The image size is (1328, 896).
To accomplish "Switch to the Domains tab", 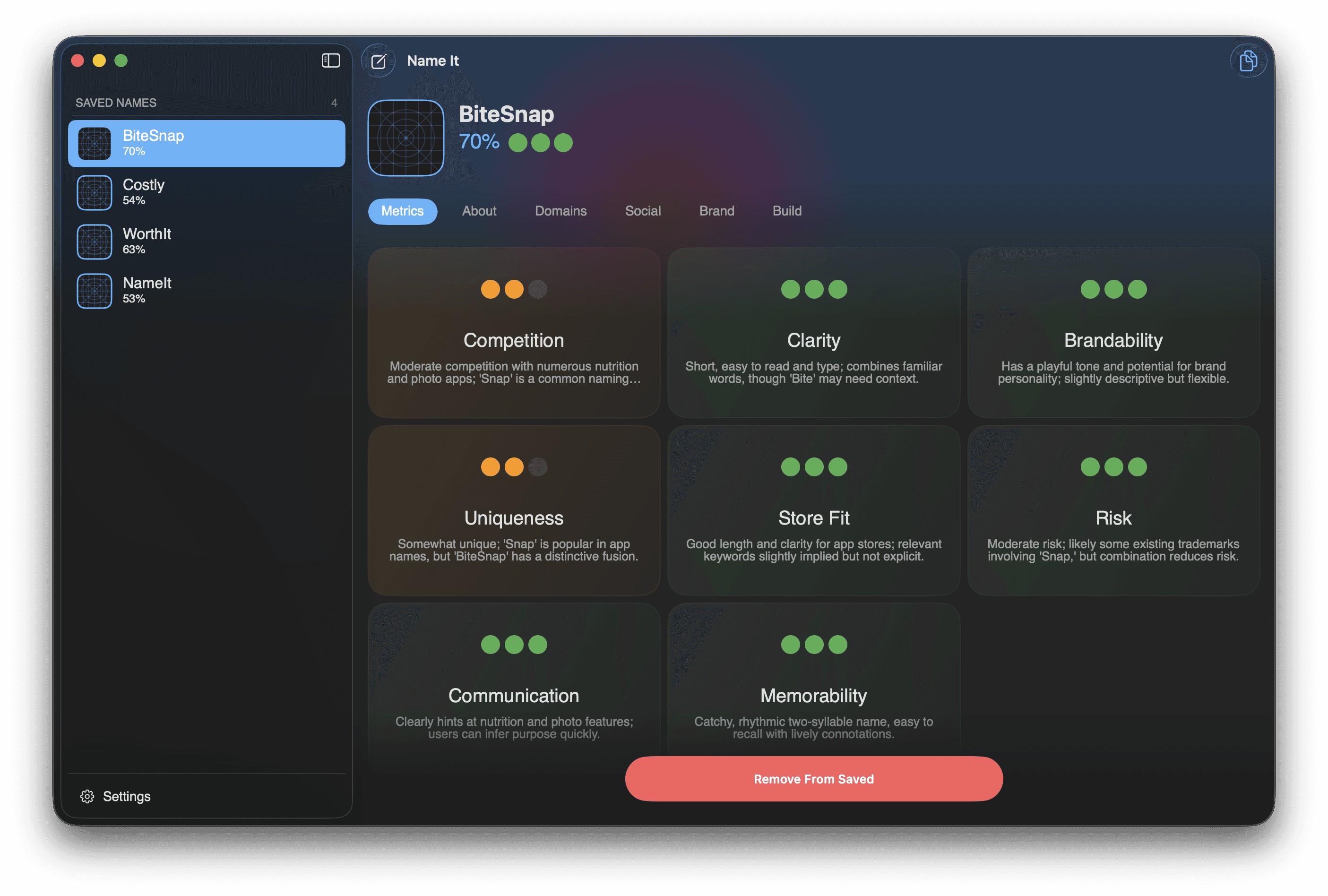I will [560, 211].
